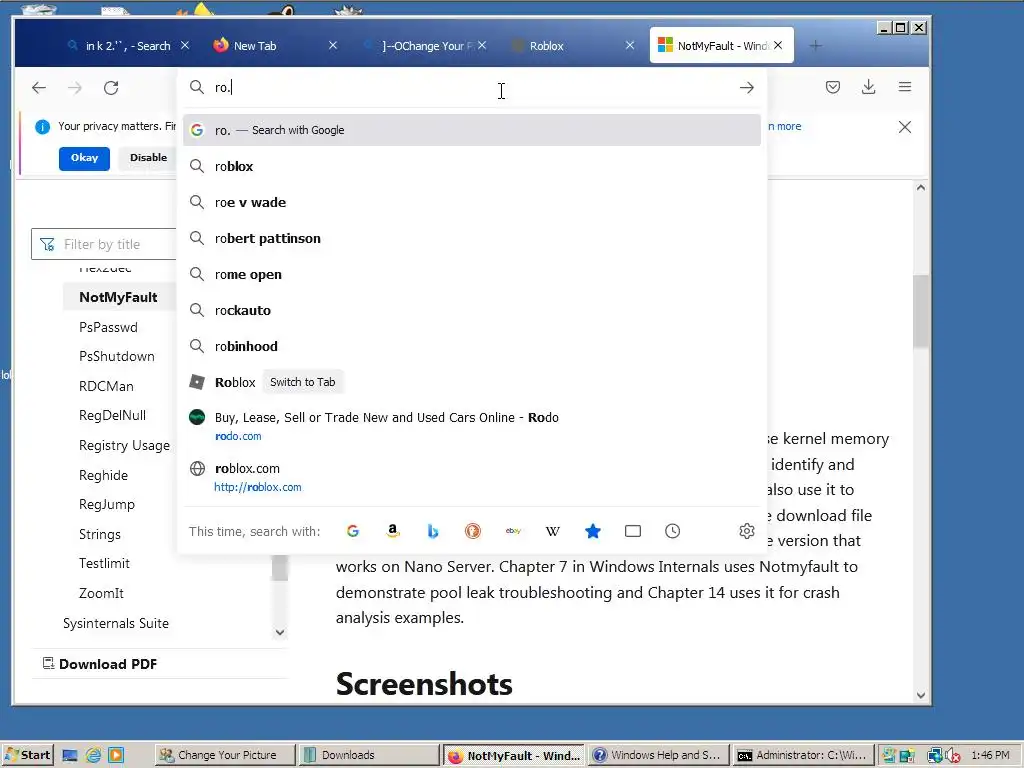
Task: Close the NotMyFault tab
Action: click(778, 46)
